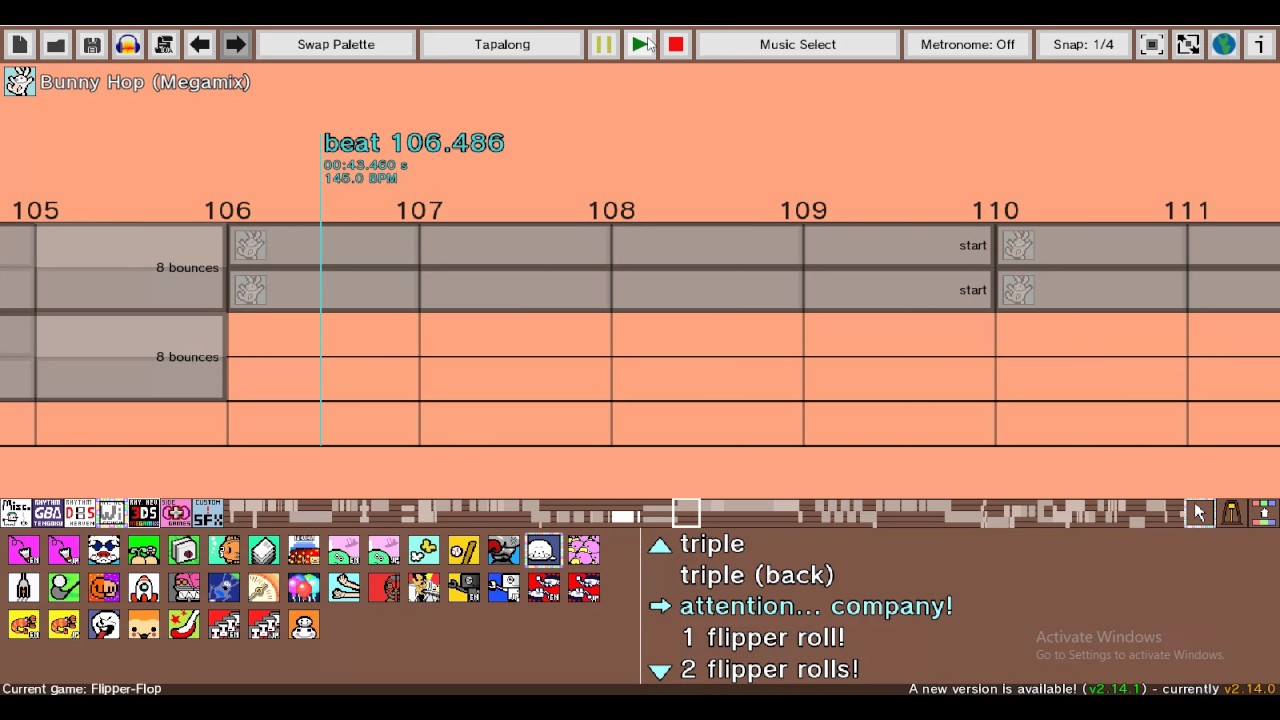Click the Swap Palette button
The height and width of the screenshot is (720, 1280).
click(x=336, y=44)
